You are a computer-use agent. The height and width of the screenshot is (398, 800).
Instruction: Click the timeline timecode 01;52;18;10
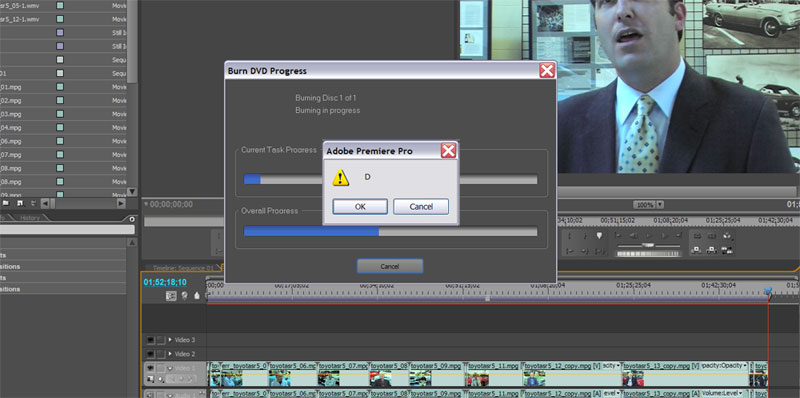(165, 282)
